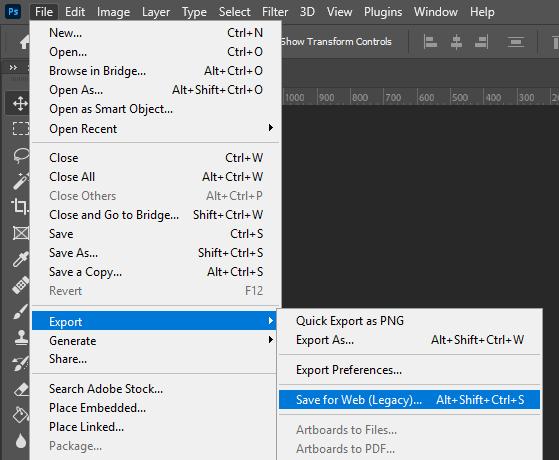This screenshot has height=460, width=559.
Task: Select the Lasso tool
Action: click(21, 155)
